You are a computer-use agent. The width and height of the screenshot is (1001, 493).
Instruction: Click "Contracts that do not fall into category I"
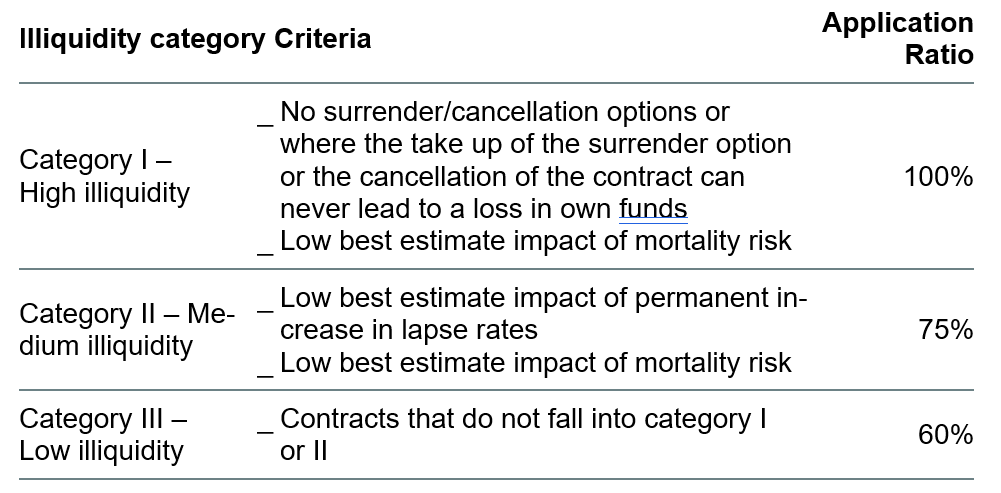click(522, 418)
